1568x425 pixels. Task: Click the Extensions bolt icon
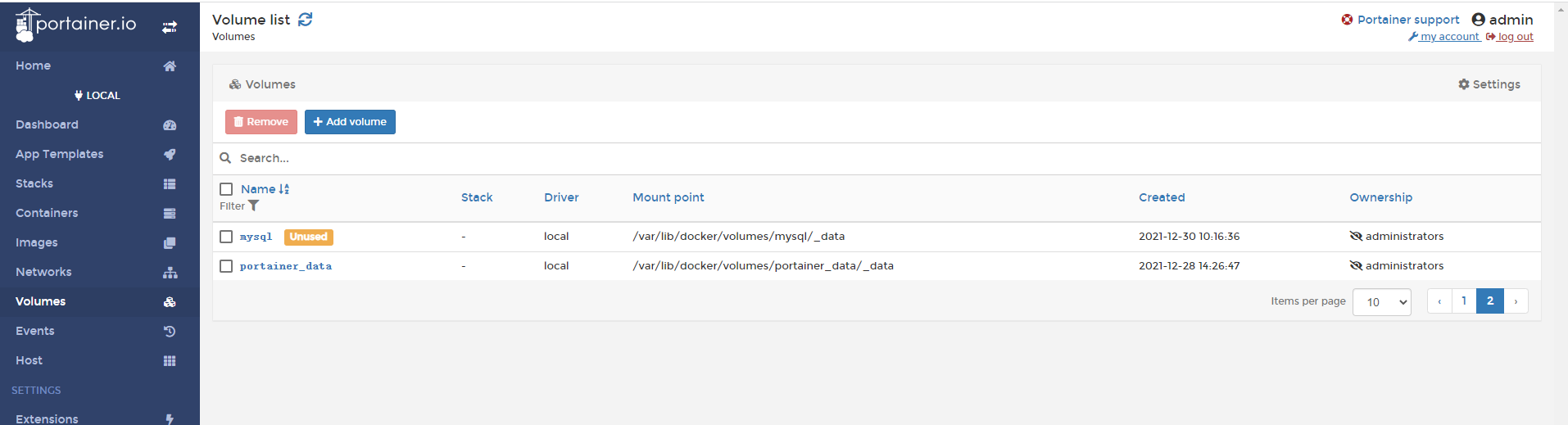point(170,419)
